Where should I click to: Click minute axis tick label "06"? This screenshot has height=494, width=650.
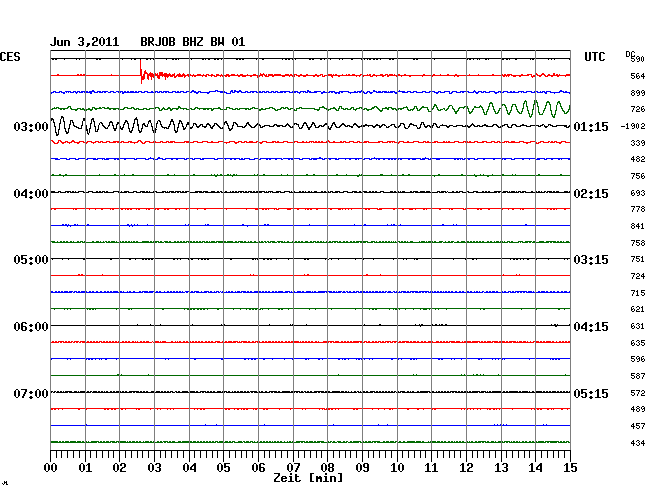tap(259, 468)
